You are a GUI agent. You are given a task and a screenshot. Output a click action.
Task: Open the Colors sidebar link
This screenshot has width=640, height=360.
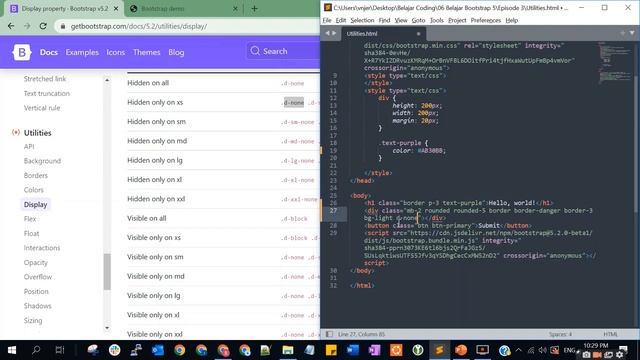pos(33,190)
